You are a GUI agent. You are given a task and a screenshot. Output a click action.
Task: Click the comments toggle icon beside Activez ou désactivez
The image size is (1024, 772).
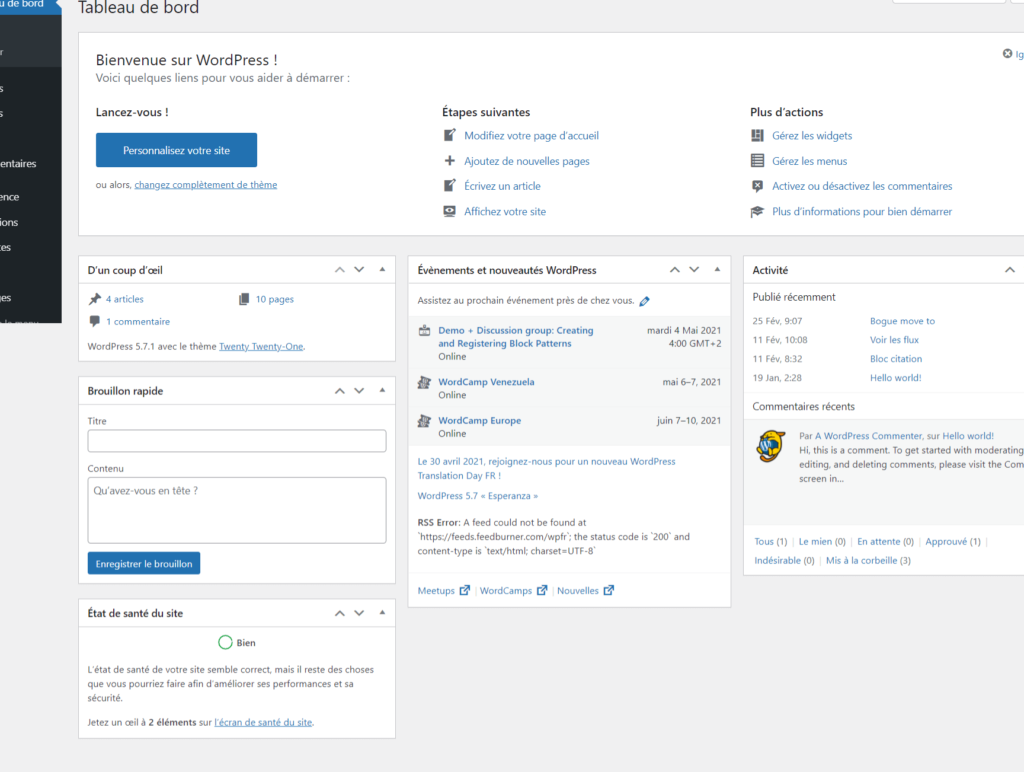[x=758, y=186]
